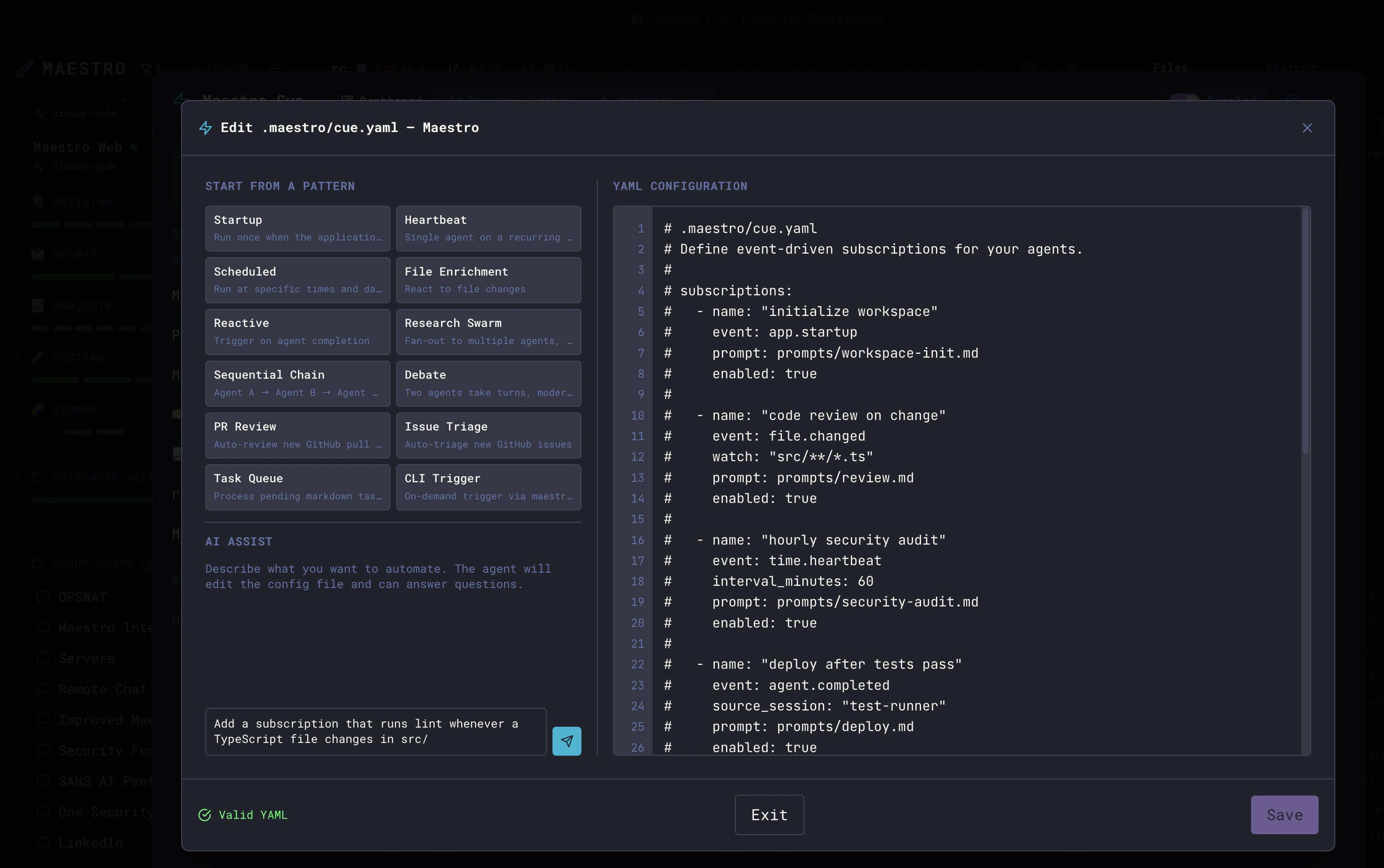The height and width of the screenshot is (868, 1384).
Task: Expand the PROJECTS group chevron
Action: [x=17, y=306]
